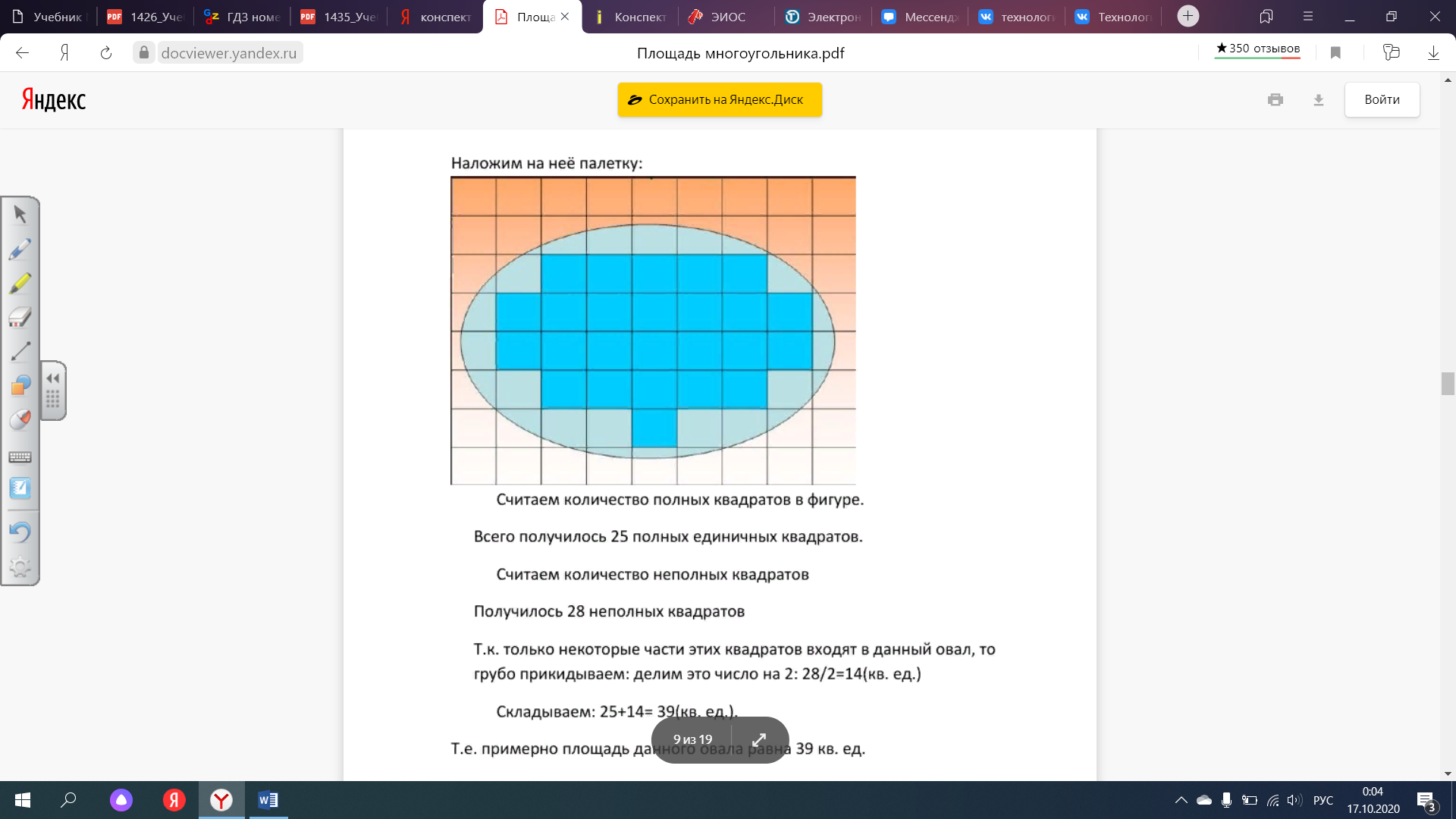Open the notification center

pyautogui.click(x=1426, y=801)
